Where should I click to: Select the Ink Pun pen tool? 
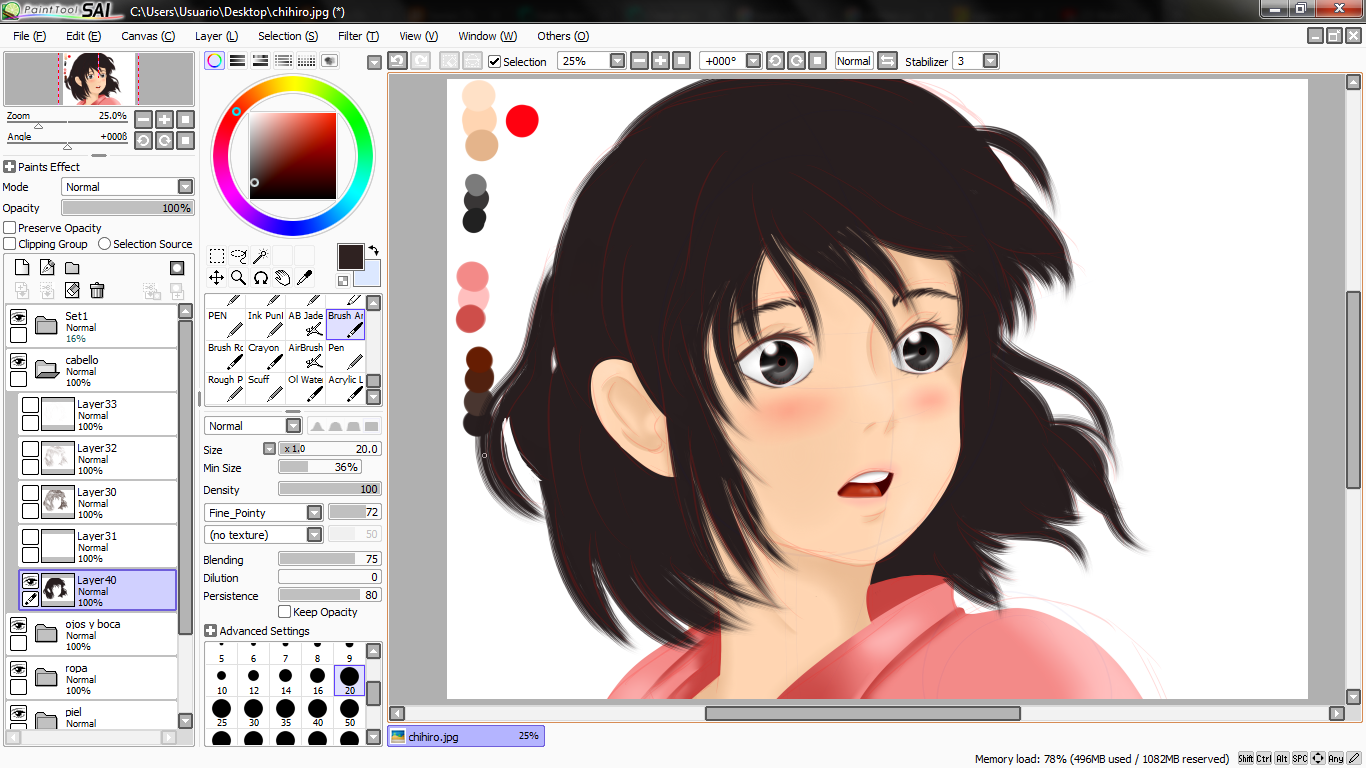click(x=265, y=322)
